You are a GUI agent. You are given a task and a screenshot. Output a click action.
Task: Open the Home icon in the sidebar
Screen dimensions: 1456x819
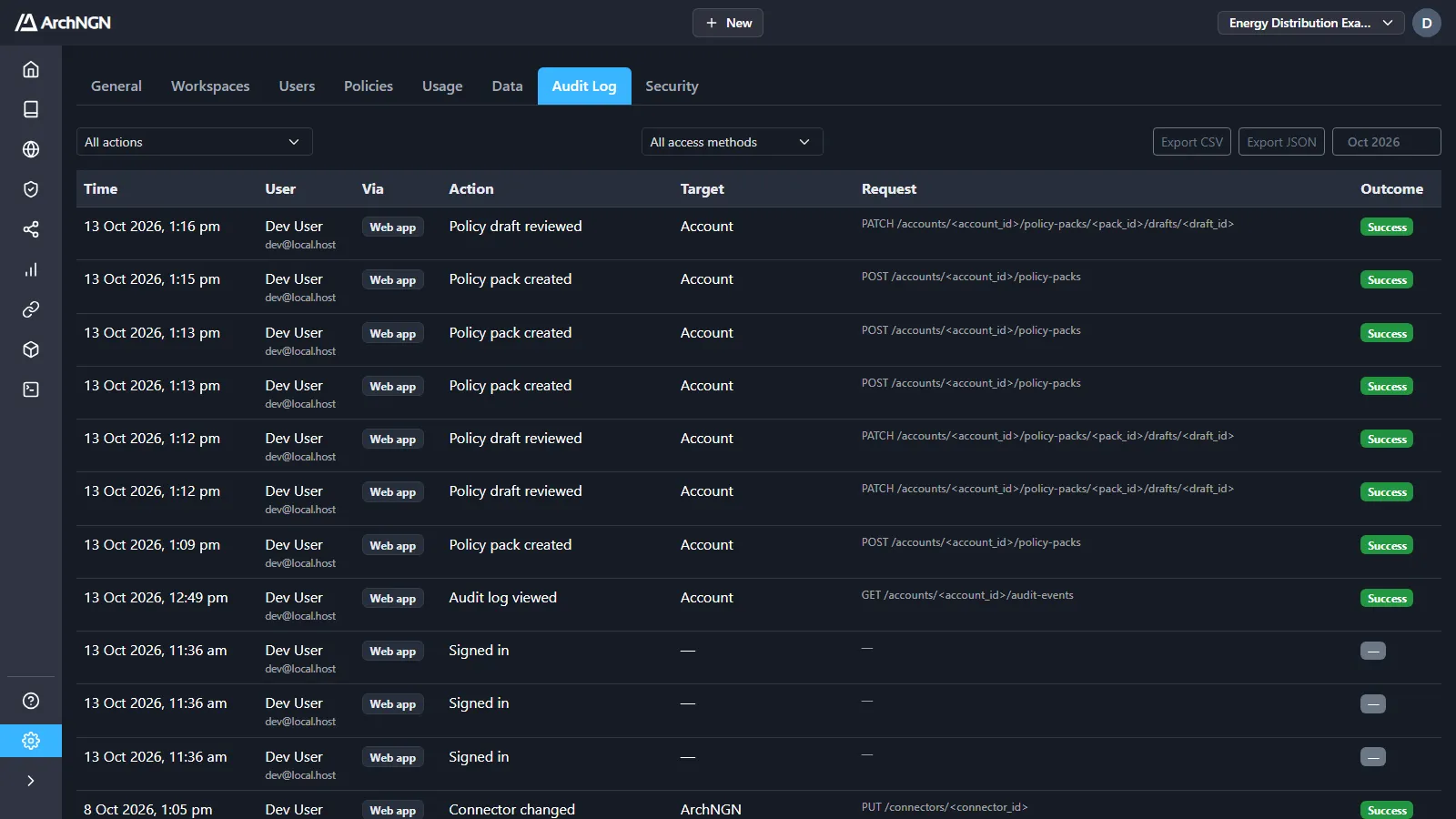tap(31, 69)
